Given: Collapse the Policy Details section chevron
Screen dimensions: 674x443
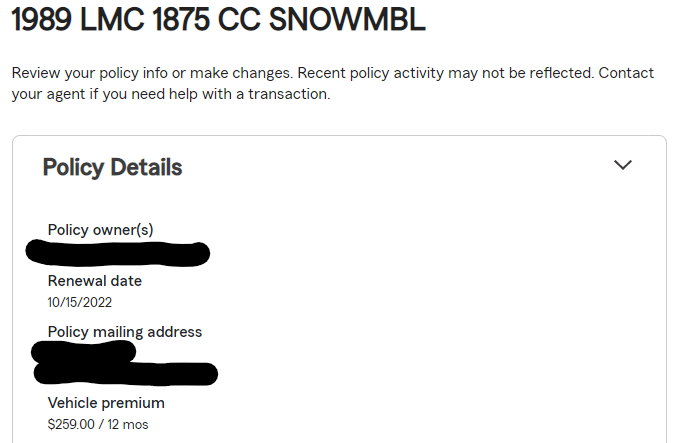Looking at the screenshot, I should pos(623,165).
